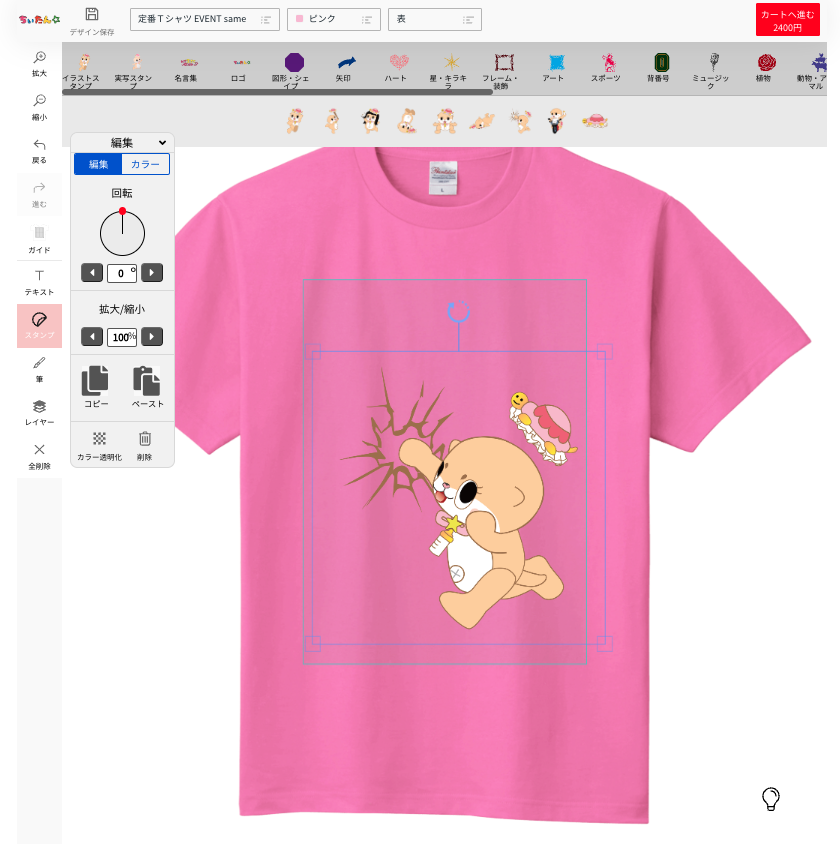Save the design with デザイン保存
The image size is (840, 844).
coord(90,19)
